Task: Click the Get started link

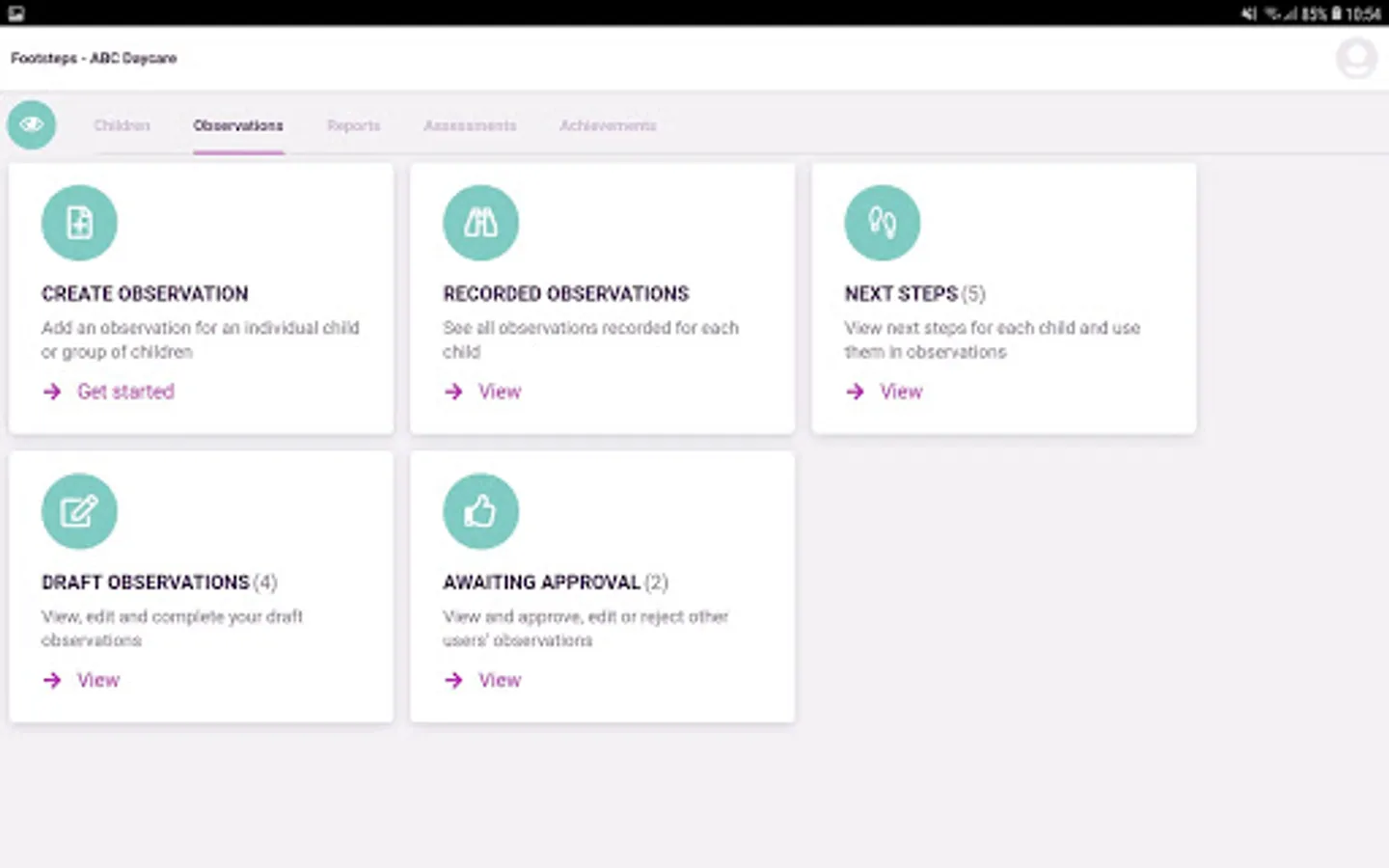Action: click(125, 392)
